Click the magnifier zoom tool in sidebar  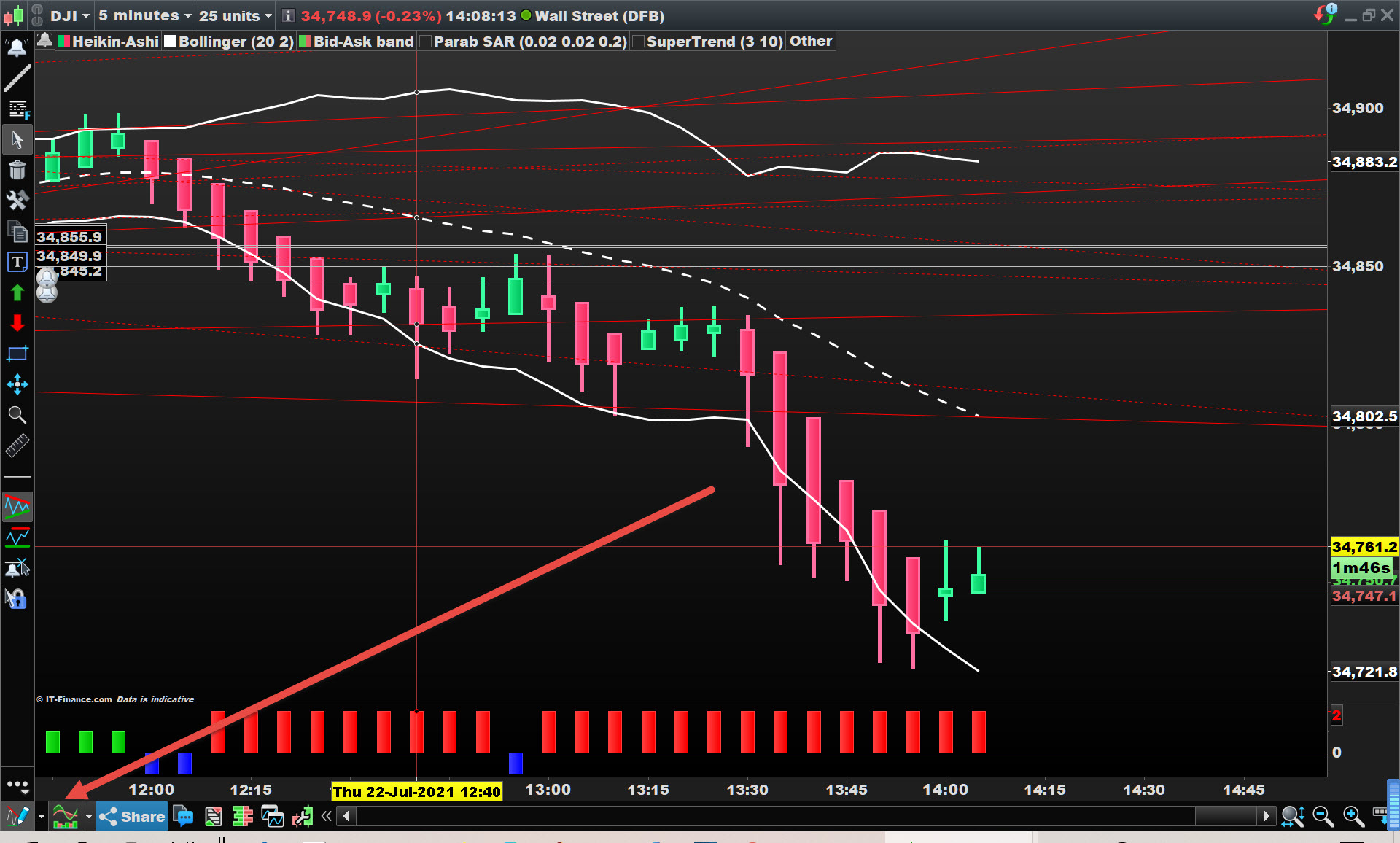coord(17,415)
